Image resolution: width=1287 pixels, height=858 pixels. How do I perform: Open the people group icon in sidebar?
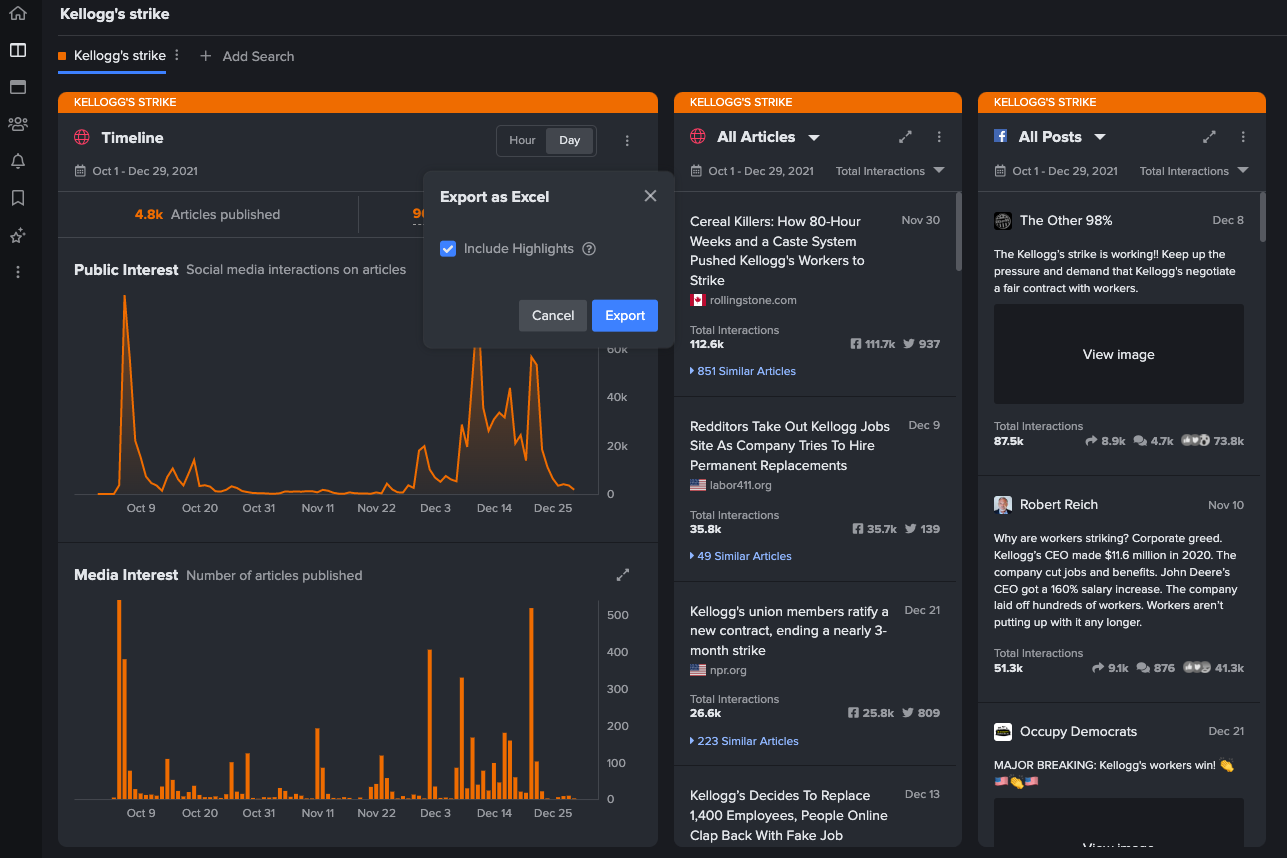point(17,124)
